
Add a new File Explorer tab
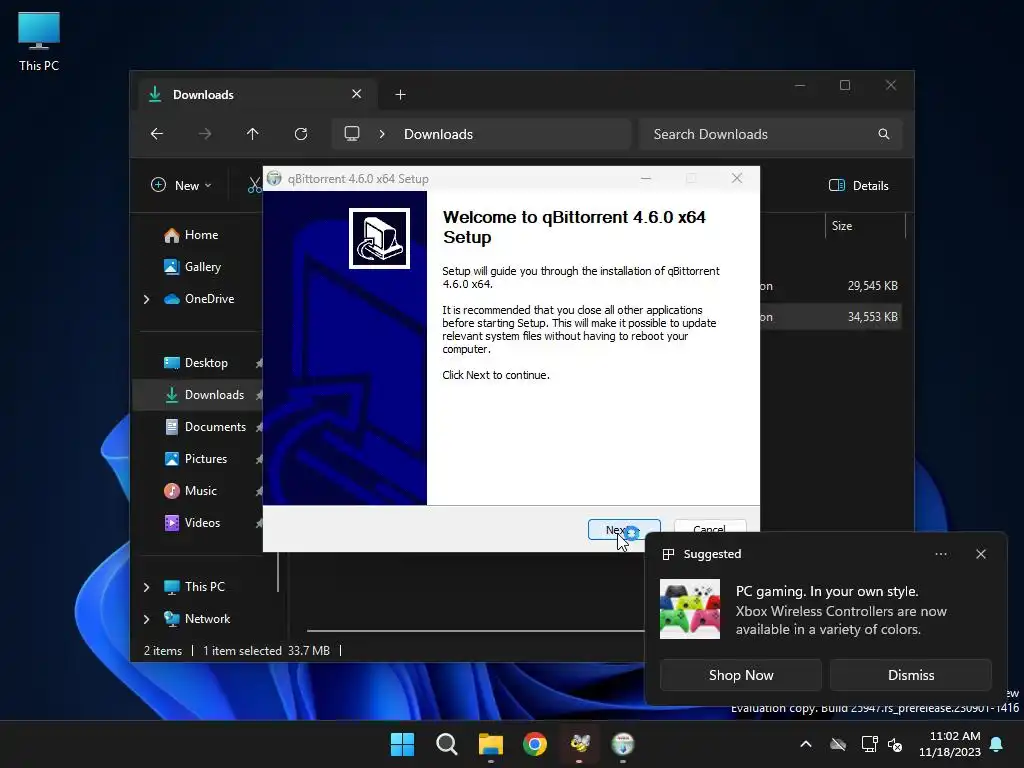[x=400, y=95]
